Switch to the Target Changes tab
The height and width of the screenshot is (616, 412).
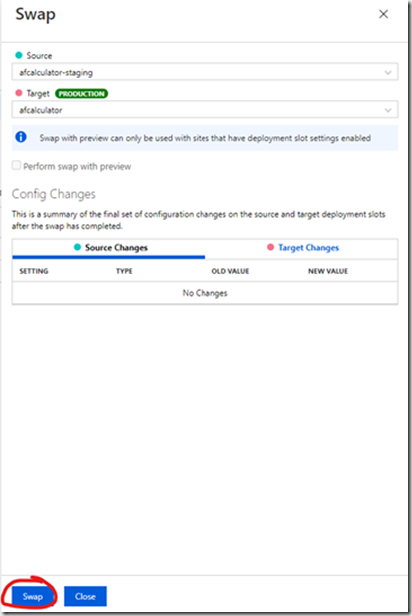302,248
